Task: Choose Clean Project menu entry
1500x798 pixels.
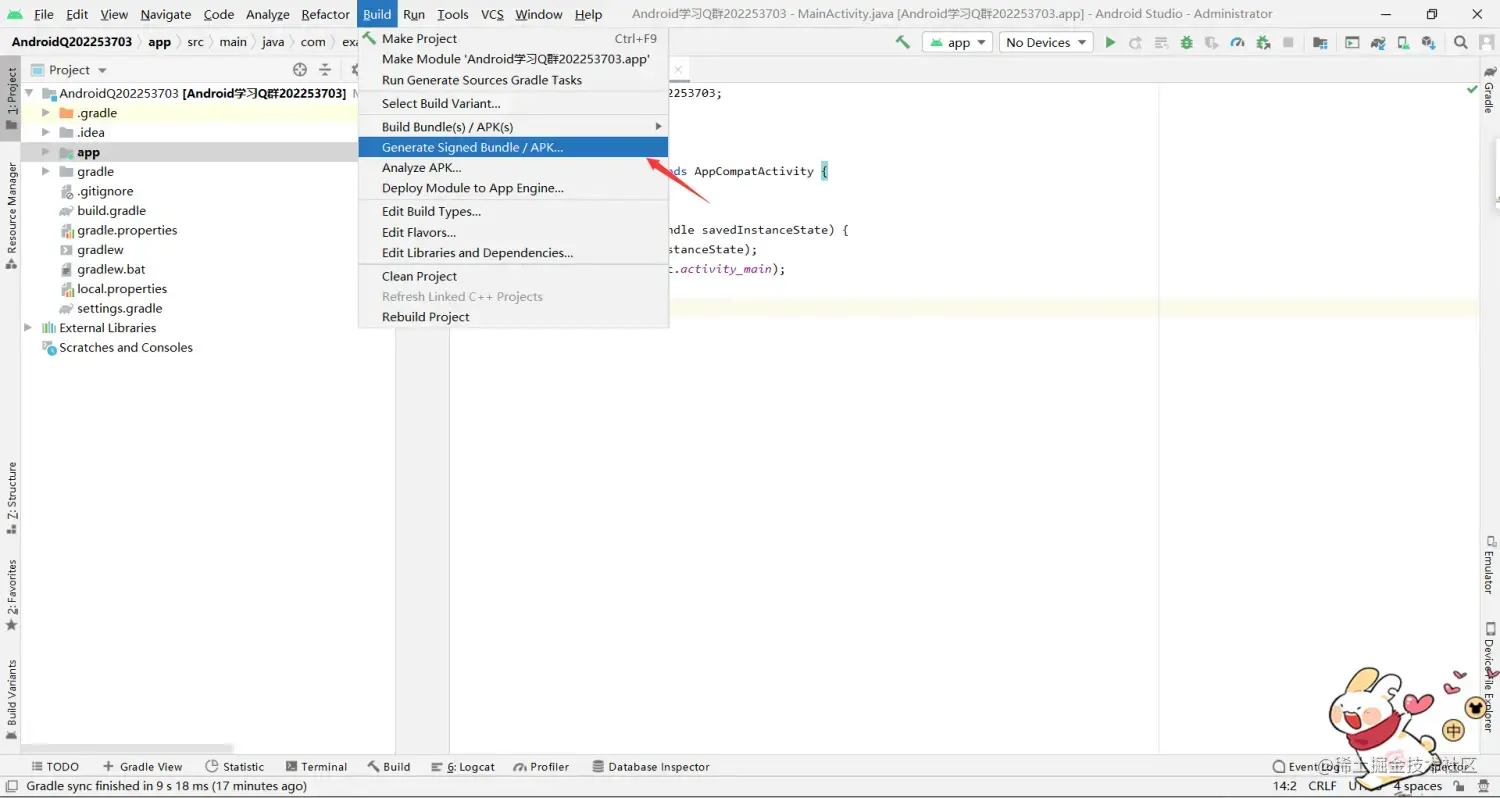Action: (x=513, y=276)
